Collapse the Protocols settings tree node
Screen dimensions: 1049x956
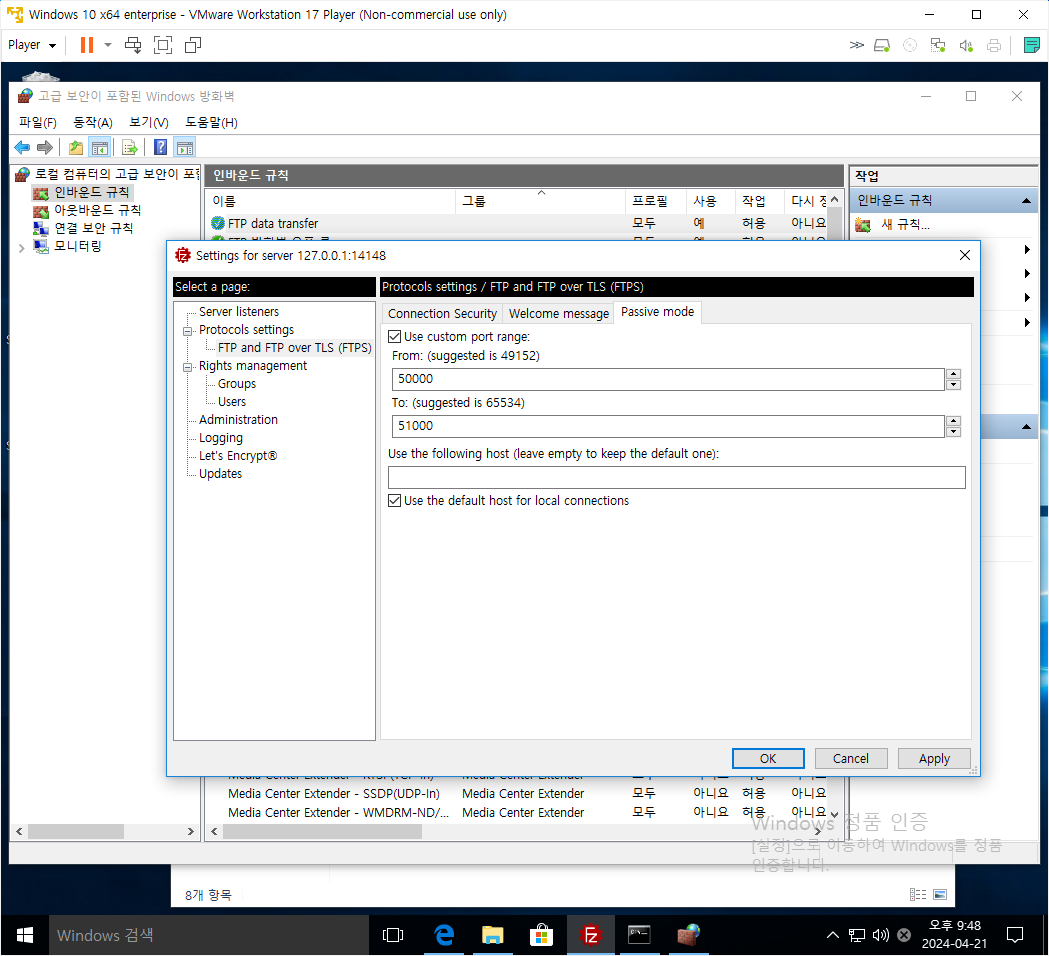pyautogui.click(x=187, y=331)
